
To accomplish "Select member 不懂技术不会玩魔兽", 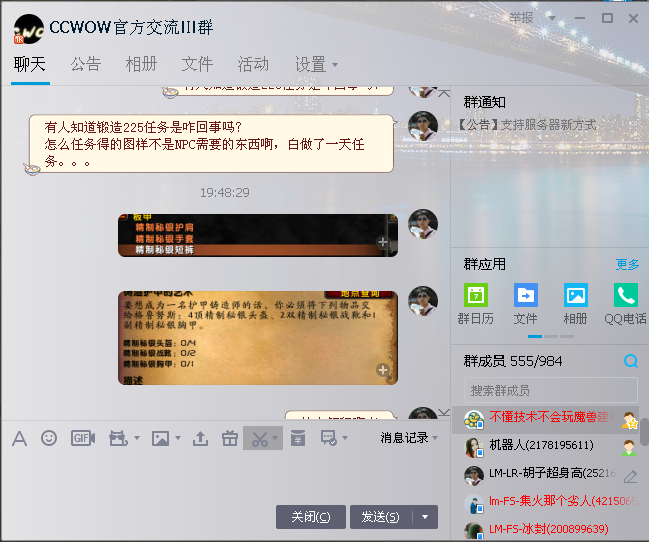I will pos(546,419).
